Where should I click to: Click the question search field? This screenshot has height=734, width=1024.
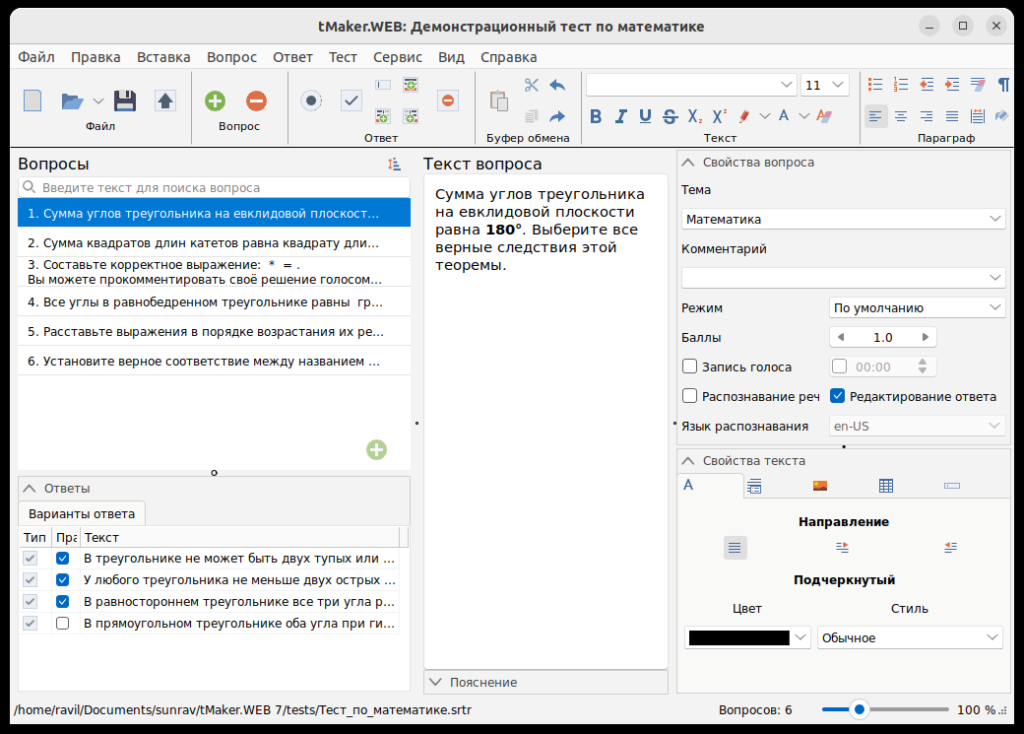pos(214,187)
